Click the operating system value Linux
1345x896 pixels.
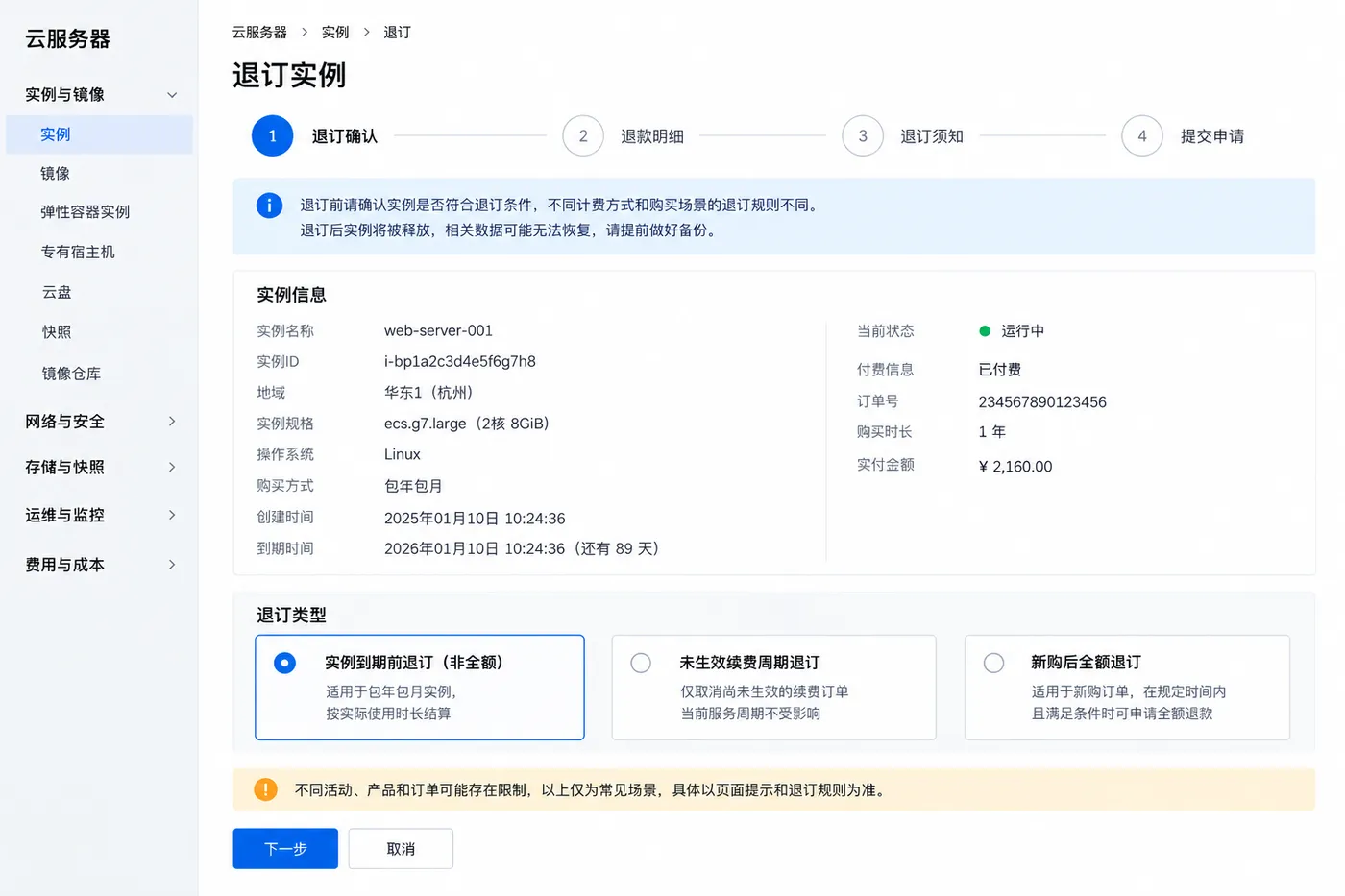[403, 454]
